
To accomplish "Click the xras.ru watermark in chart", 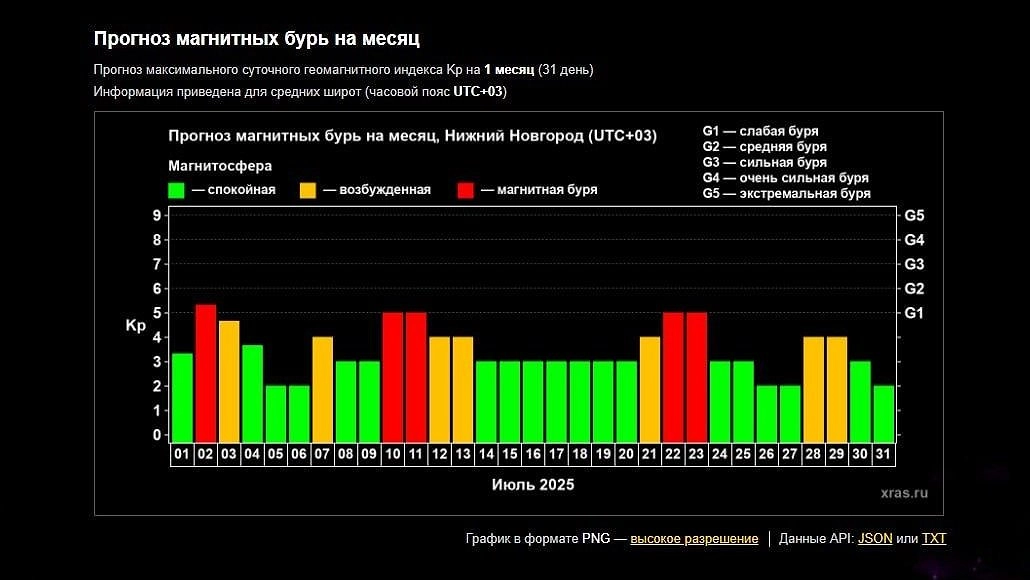I will (904, 492).
